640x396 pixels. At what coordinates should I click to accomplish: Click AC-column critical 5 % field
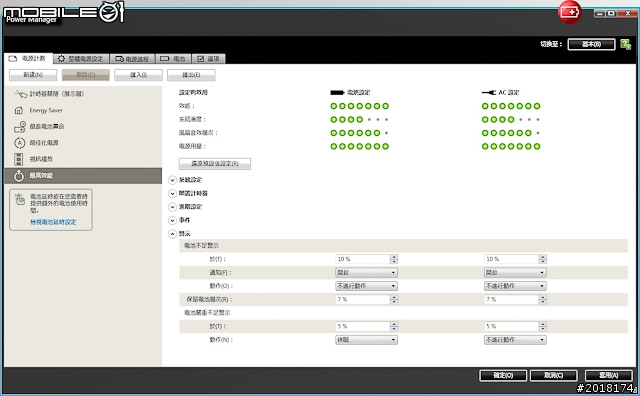(511, 326)
